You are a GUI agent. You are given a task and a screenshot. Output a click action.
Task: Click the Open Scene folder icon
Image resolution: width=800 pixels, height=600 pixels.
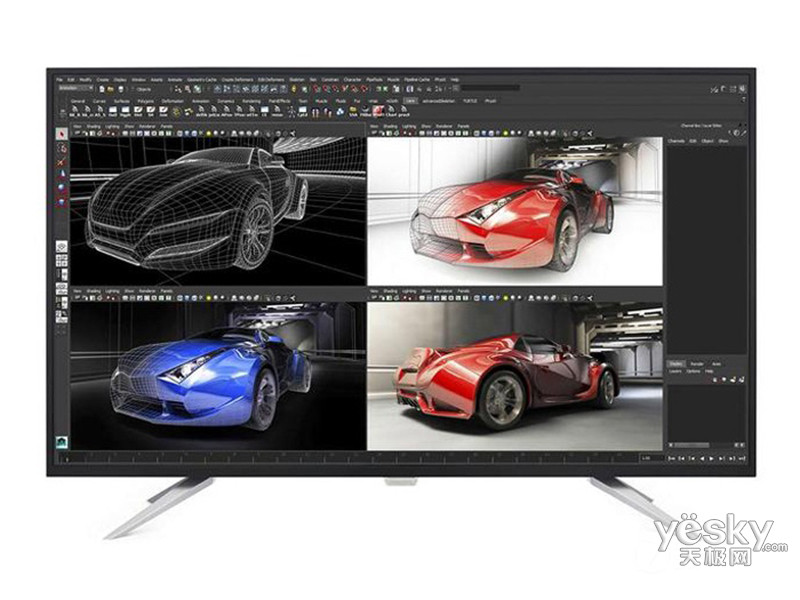coord(110,89)
